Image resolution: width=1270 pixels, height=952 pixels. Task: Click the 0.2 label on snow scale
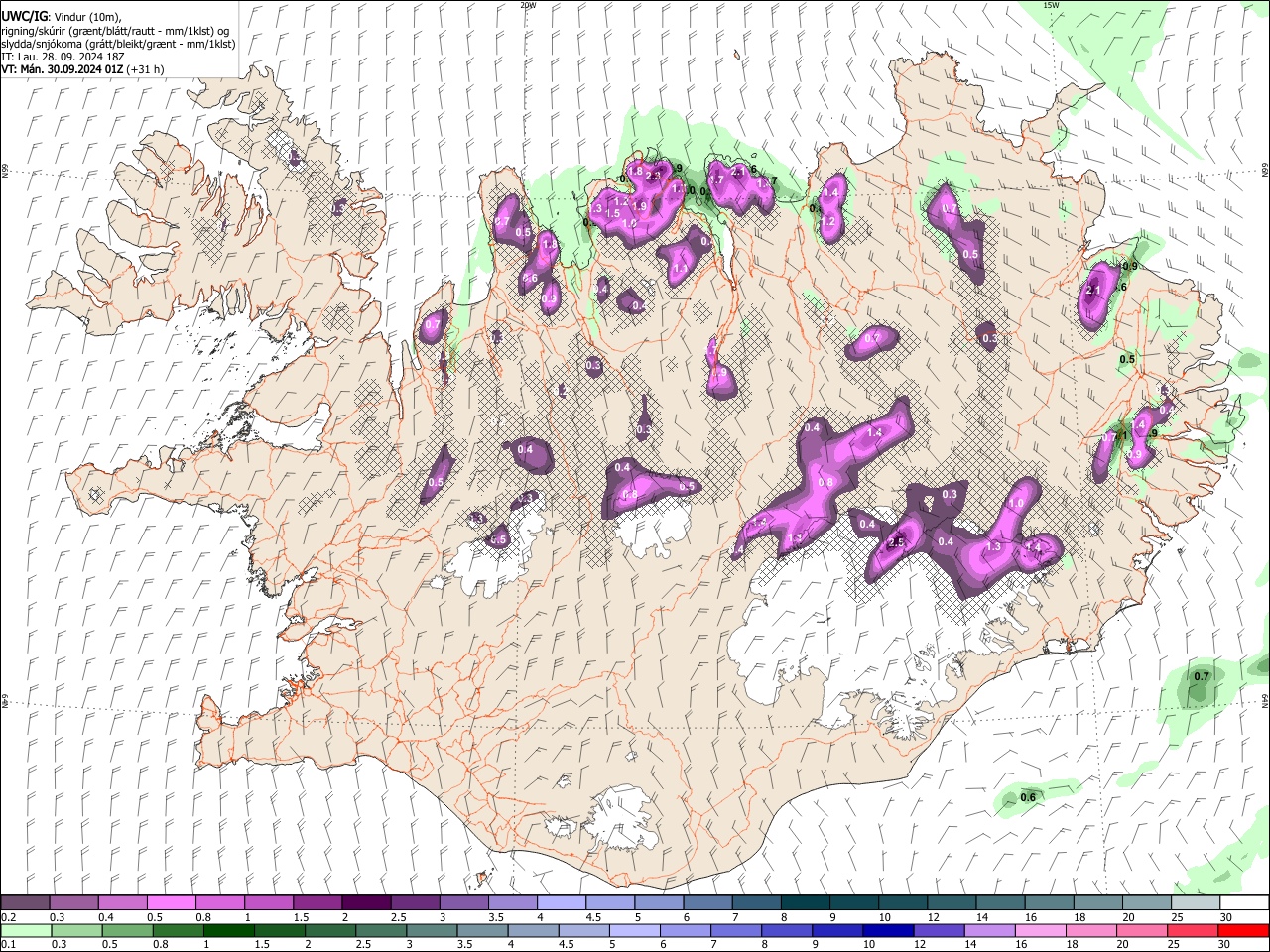(8, 917)
